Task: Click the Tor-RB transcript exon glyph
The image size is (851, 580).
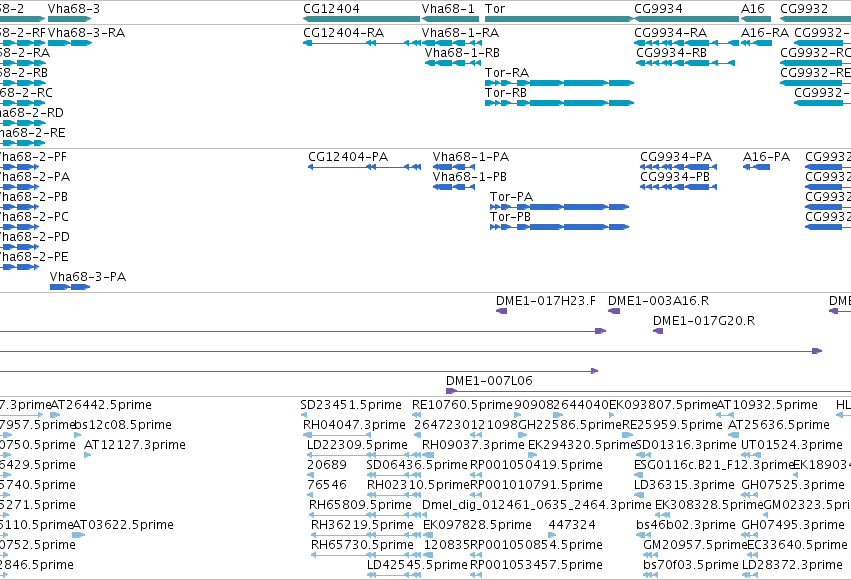Action: point(559,103)
